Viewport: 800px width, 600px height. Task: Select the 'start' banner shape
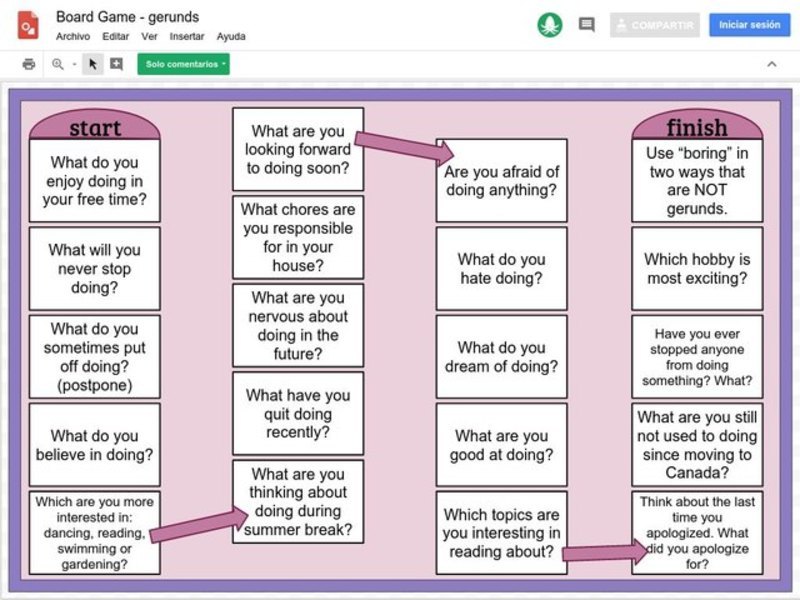(96, 126)
